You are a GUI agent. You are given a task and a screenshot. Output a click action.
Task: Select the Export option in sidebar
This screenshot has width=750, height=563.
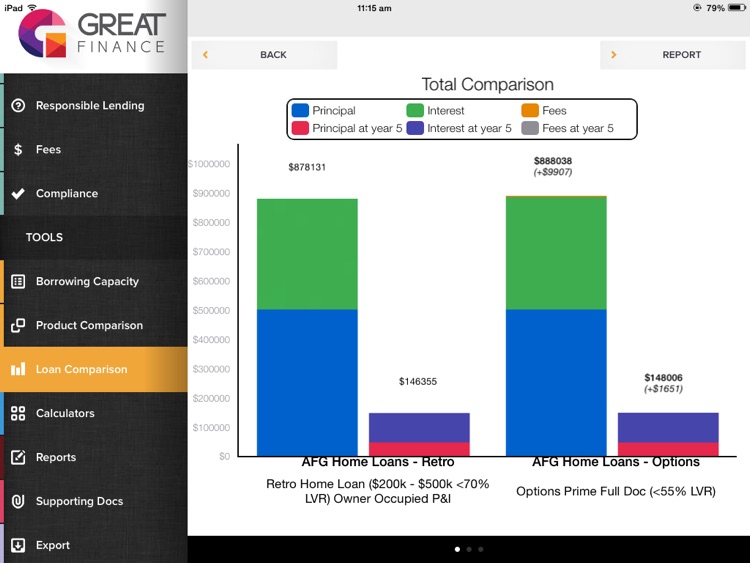[x=94, y=545]
